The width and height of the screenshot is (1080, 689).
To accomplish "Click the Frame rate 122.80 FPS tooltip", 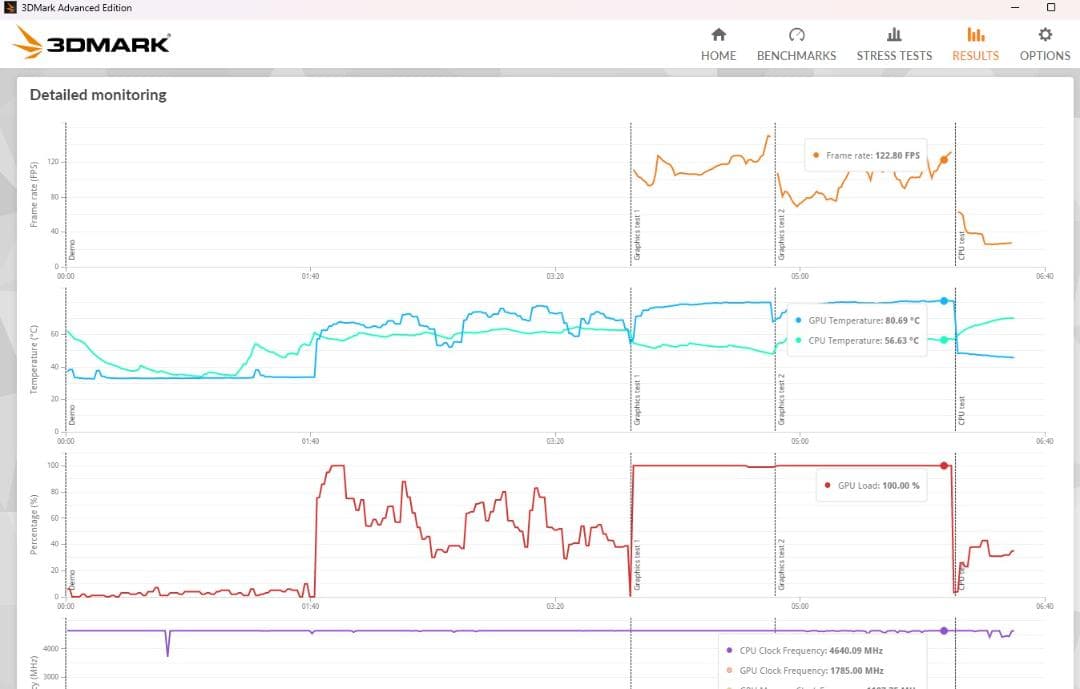I will click(866, 155).
